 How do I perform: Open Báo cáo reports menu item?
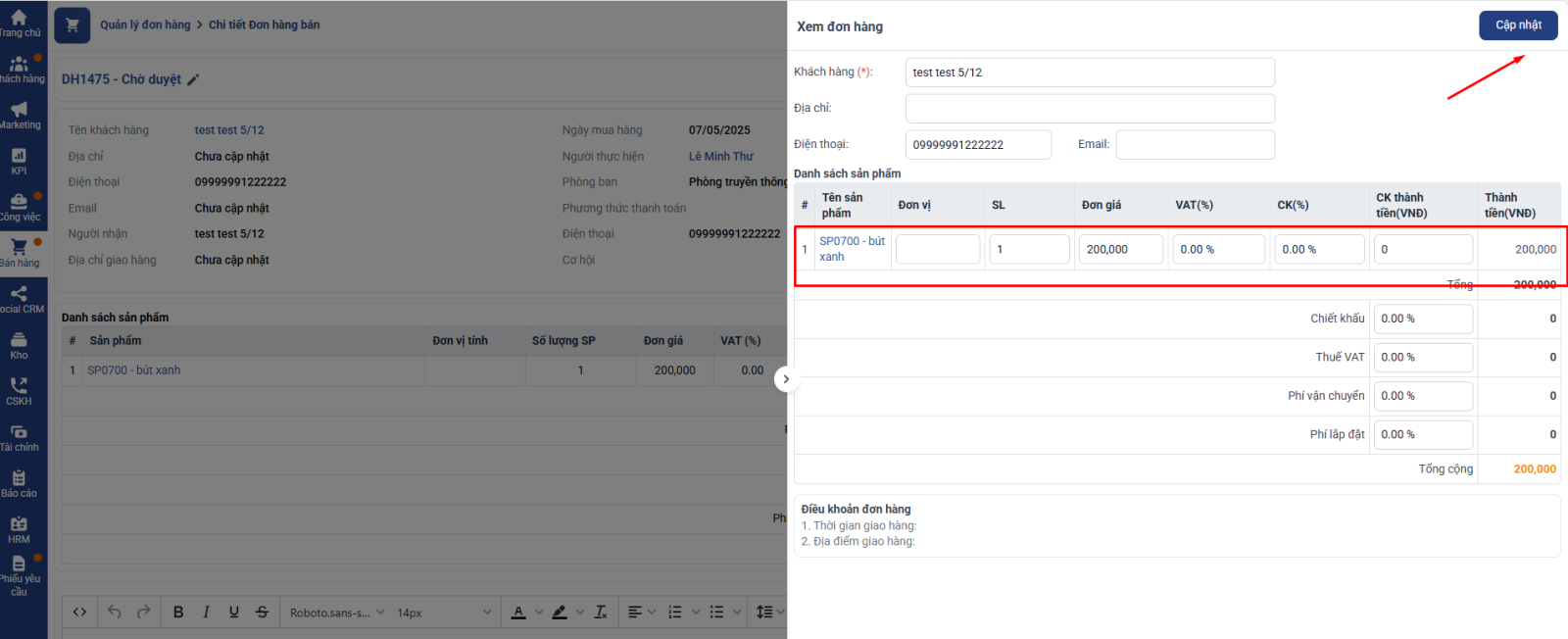click(x=19, y=483)
